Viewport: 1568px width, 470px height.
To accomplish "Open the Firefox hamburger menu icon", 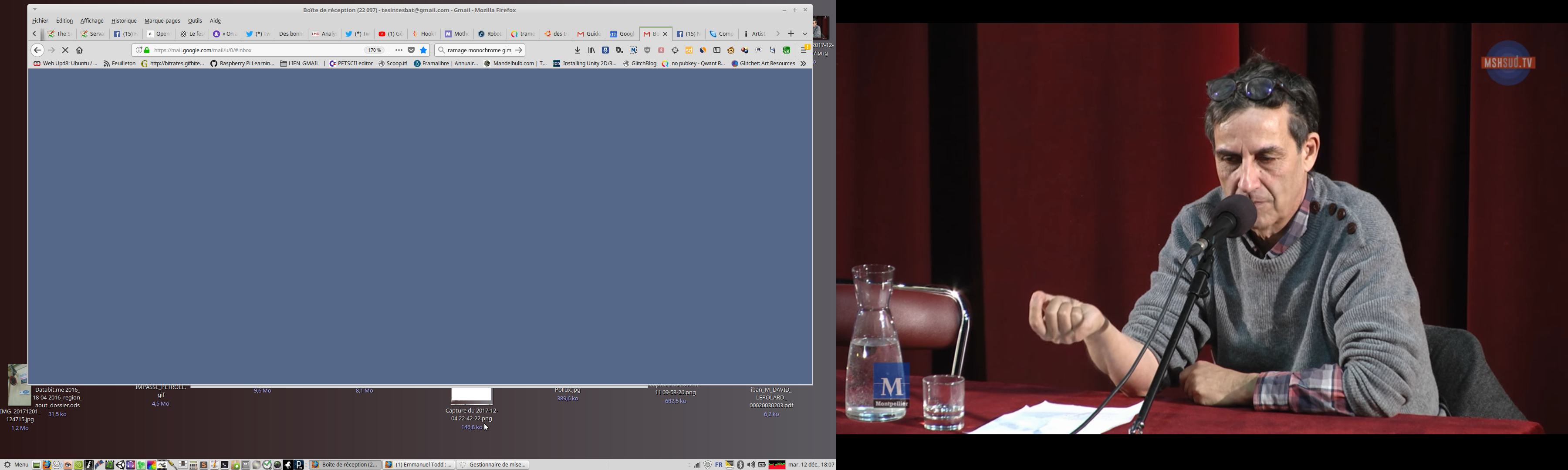I will click(804, 50).
